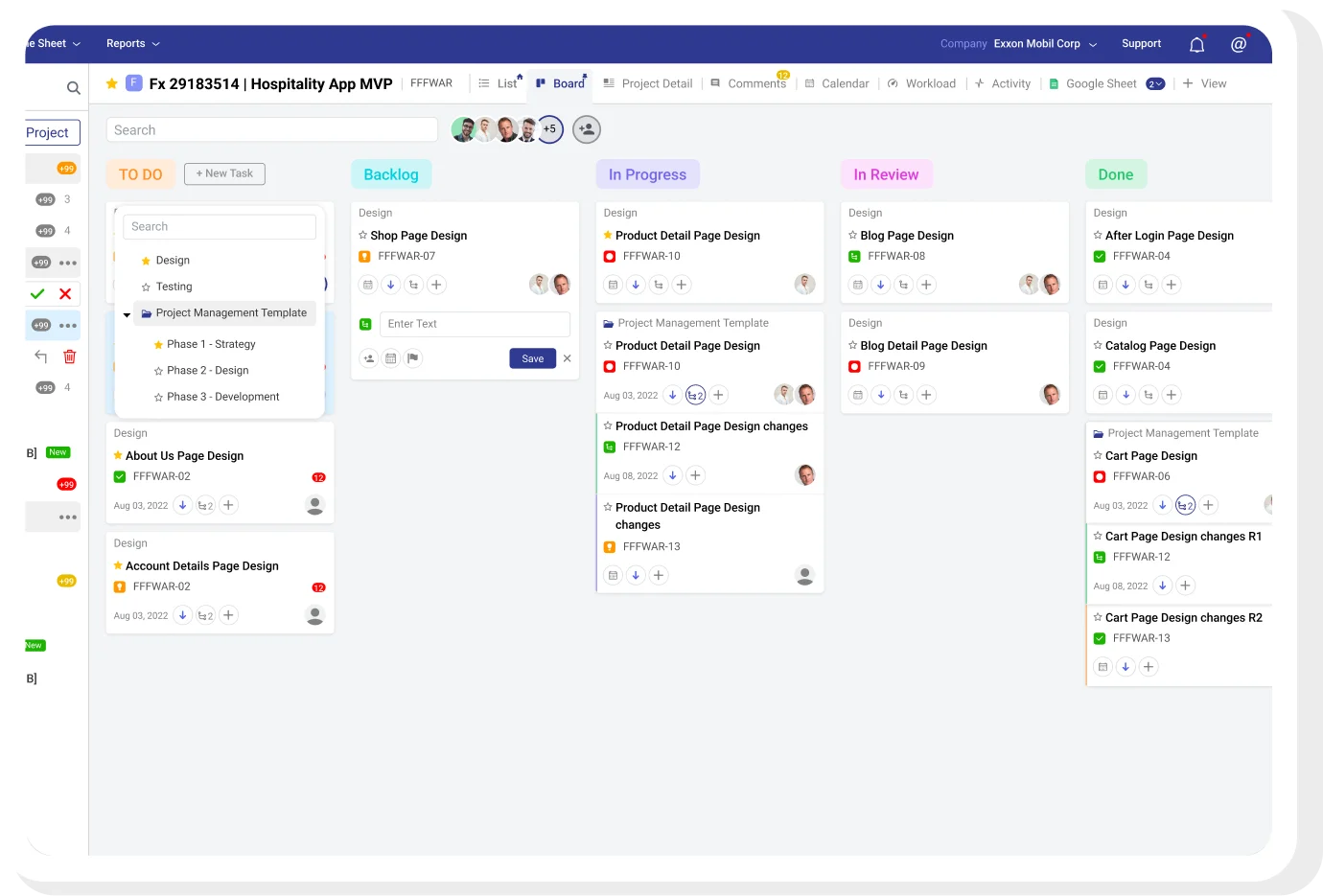Switch to the List view tab

[x=499, y=83]
